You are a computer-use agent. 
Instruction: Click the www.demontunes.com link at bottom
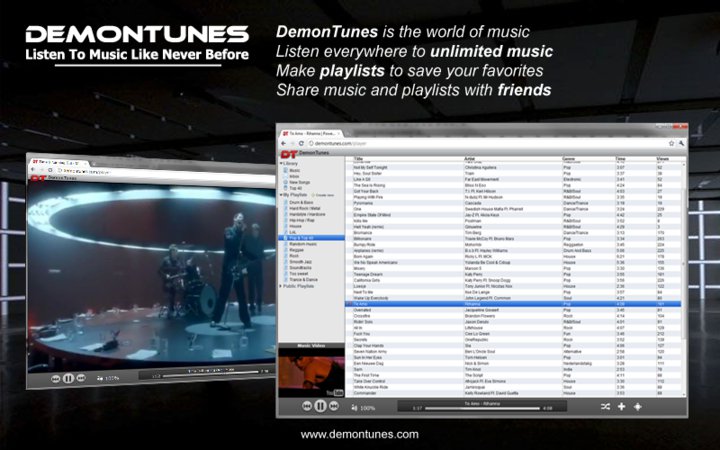tap(360, 434)
